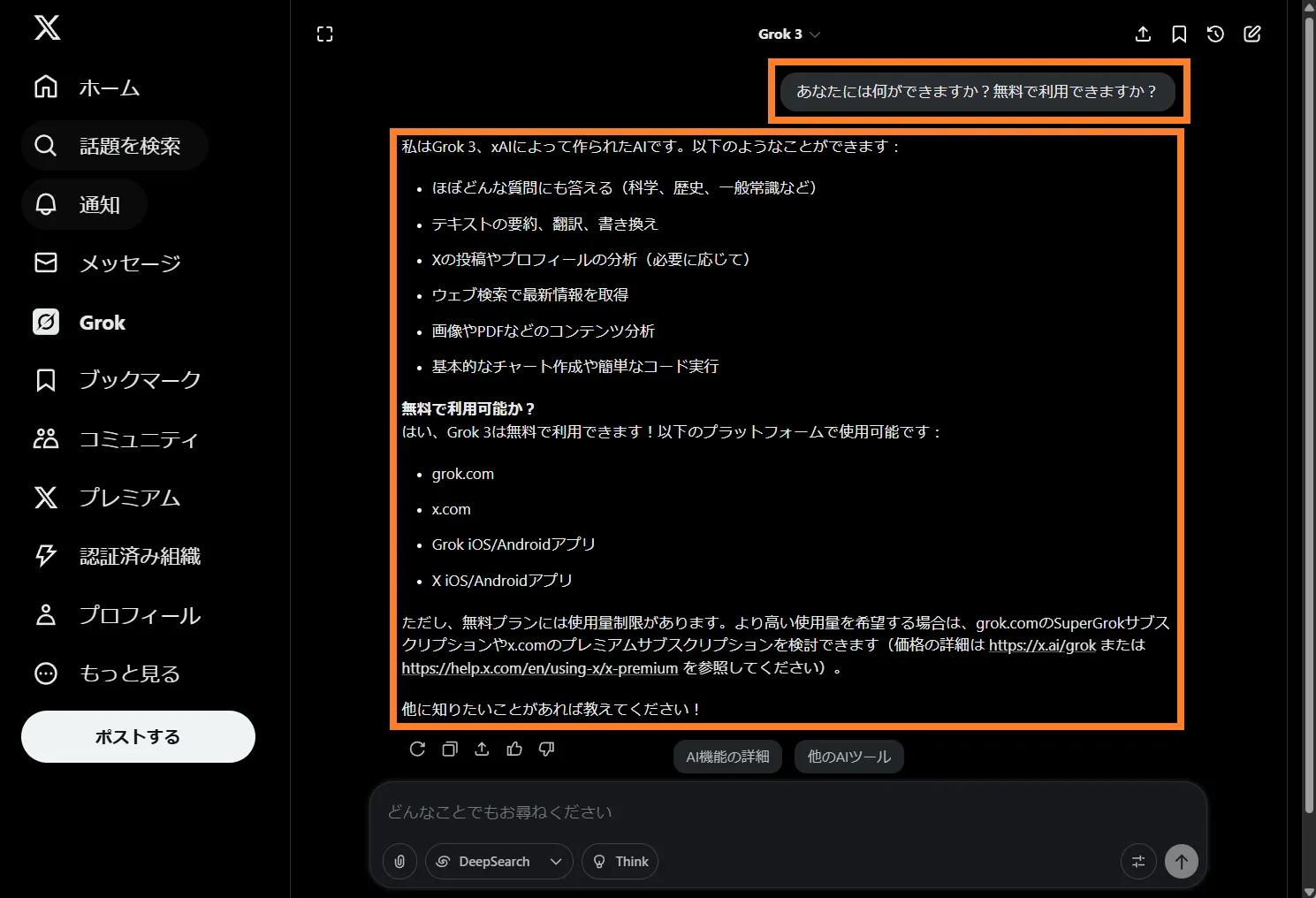Open chat history icon
Image resolution: width=1316 pixels, height=898 pixels.
point(1215,34)
